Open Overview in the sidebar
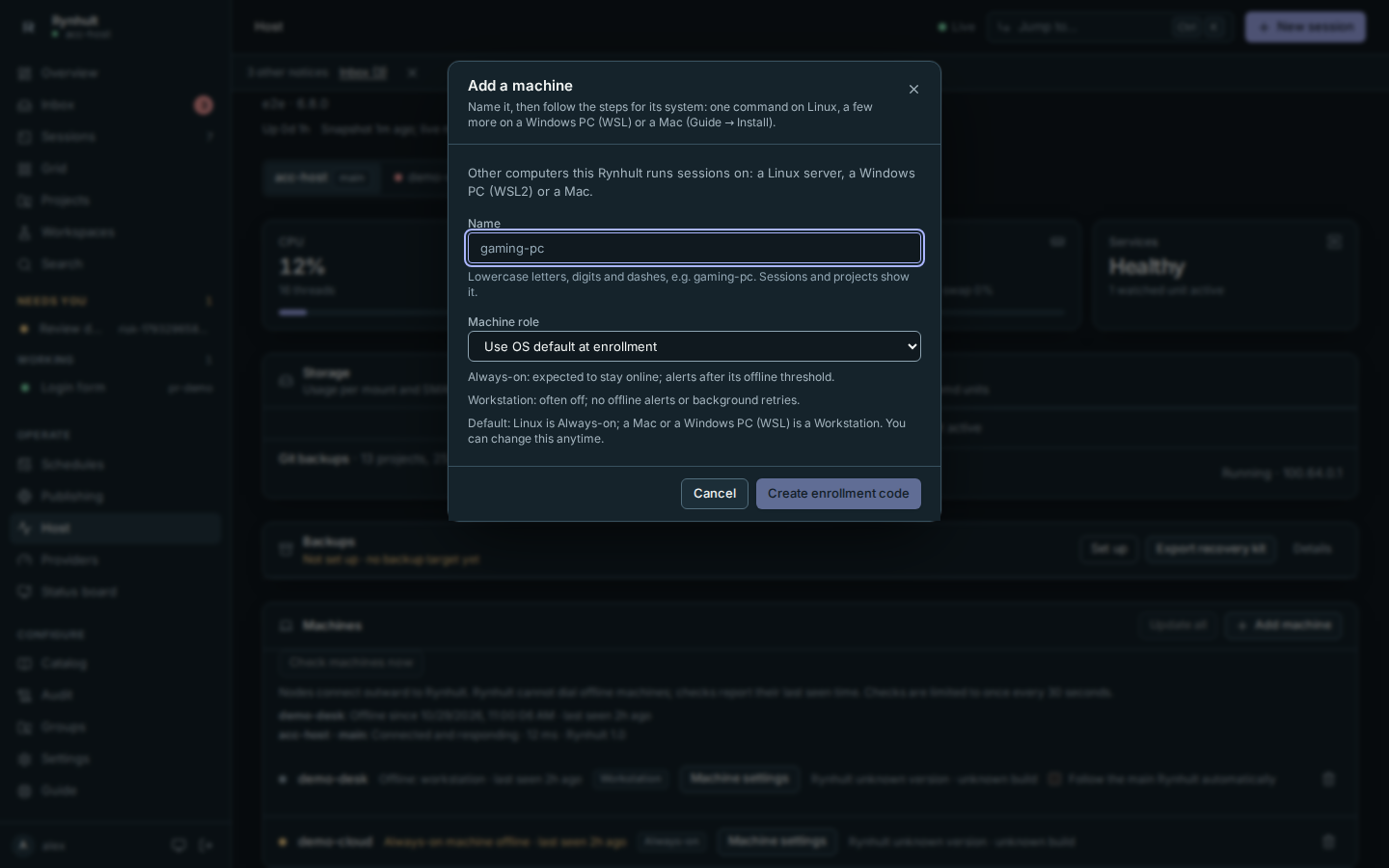1389x868 pixels. [116, 73]
